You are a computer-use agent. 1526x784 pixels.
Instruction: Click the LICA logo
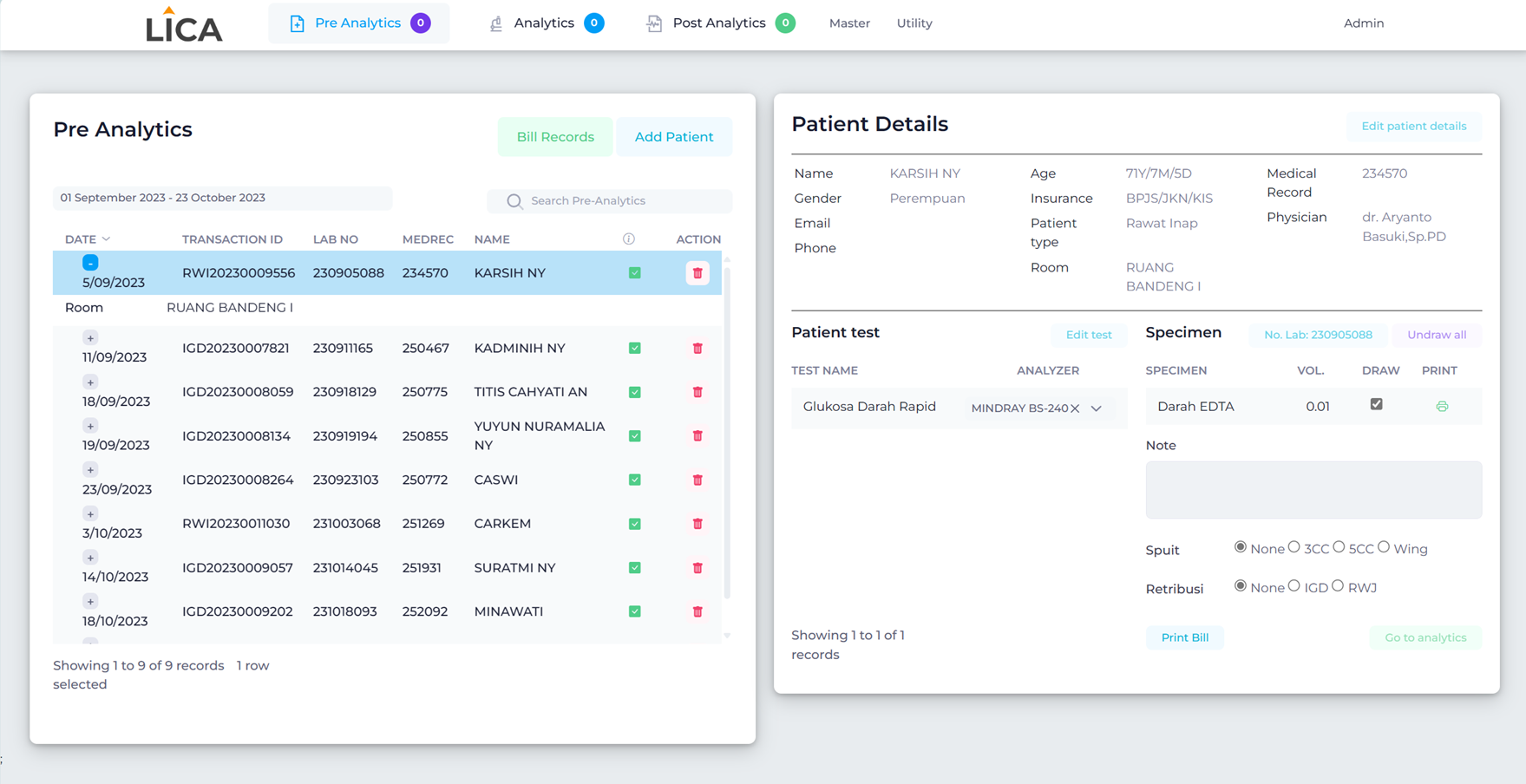click(184, 24)
